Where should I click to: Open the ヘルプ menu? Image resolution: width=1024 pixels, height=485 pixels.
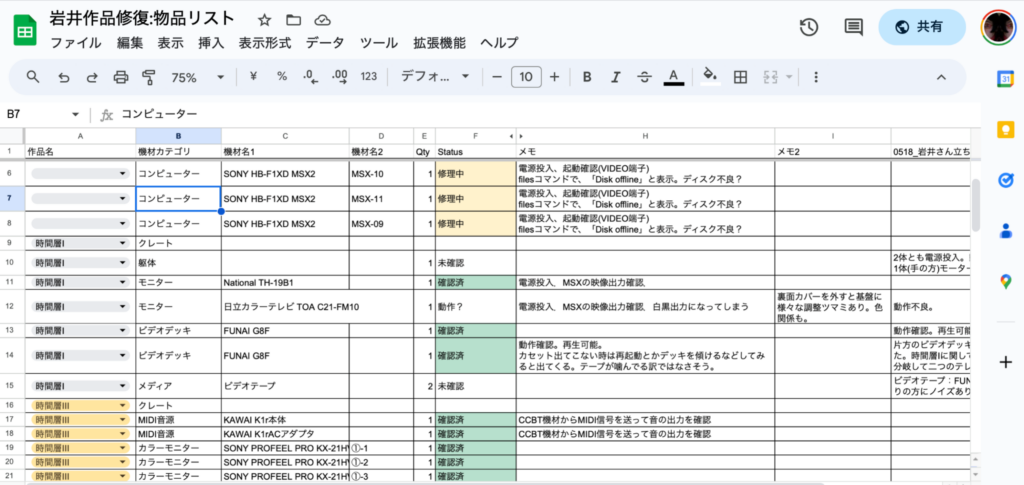(500, 43)
